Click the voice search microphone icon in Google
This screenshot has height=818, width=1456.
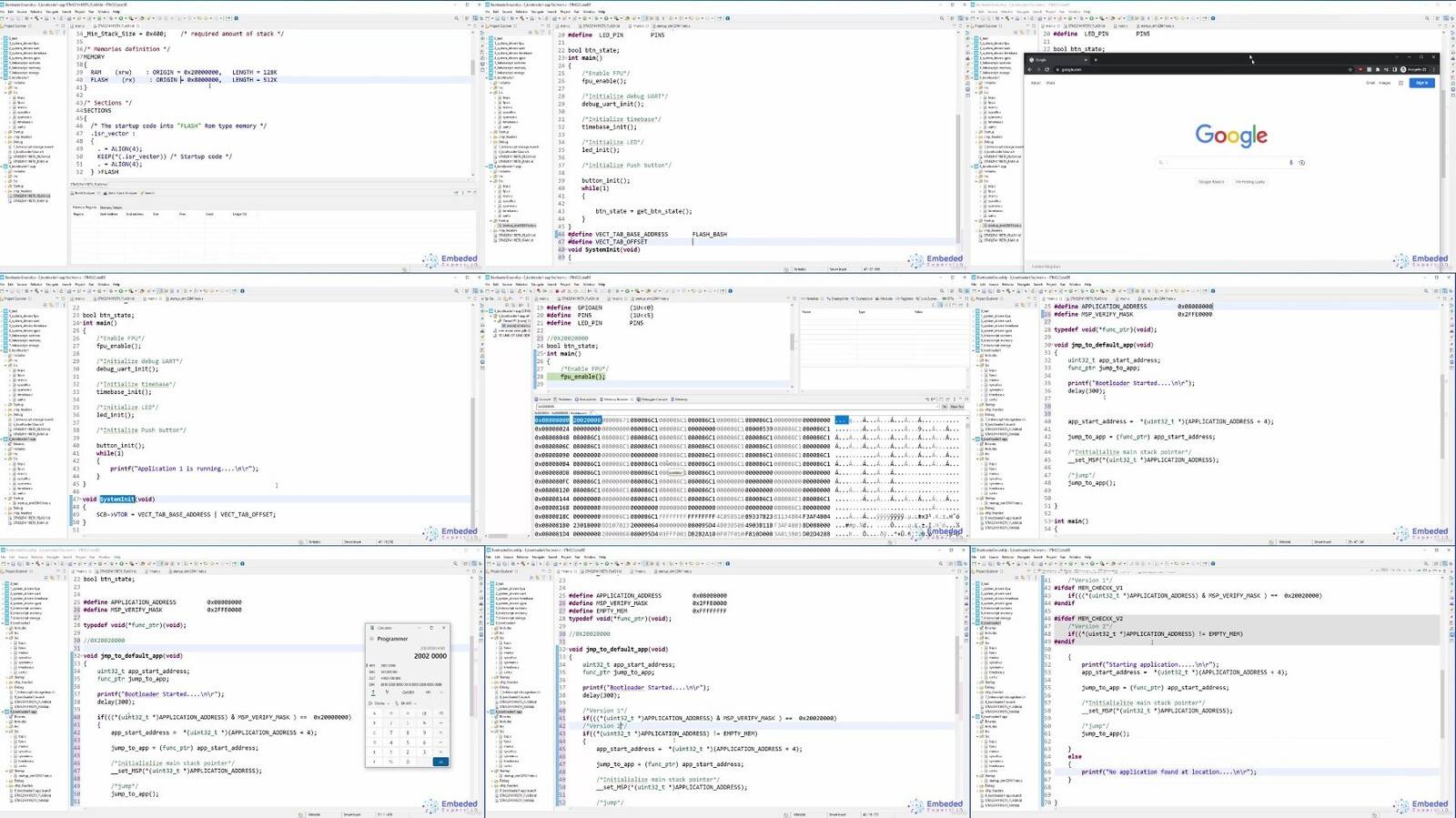pyautogui.click(x=1290, y=163)
